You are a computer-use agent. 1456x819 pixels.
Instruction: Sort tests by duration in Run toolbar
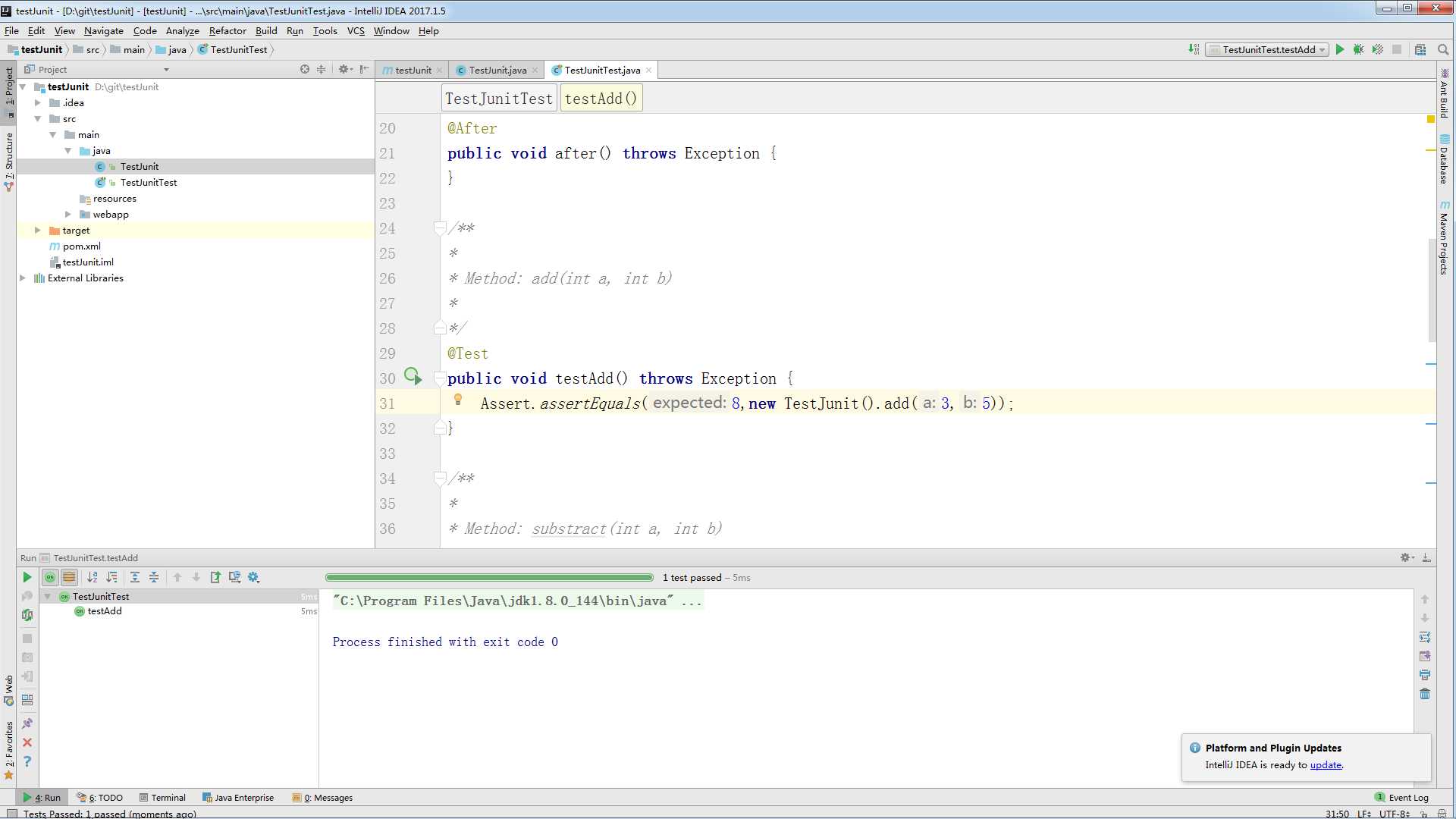(x=112, y=577)
